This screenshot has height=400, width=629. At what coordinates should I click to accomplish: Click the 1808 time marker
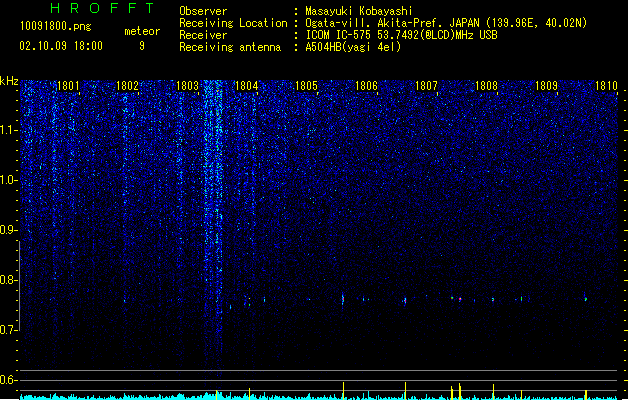coord(486,86)
